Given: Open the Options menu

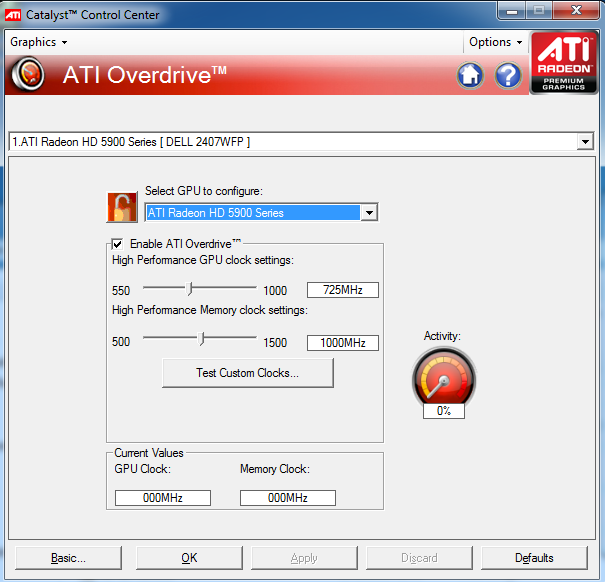Looking at the screenshot, I should tap(495, 42).
